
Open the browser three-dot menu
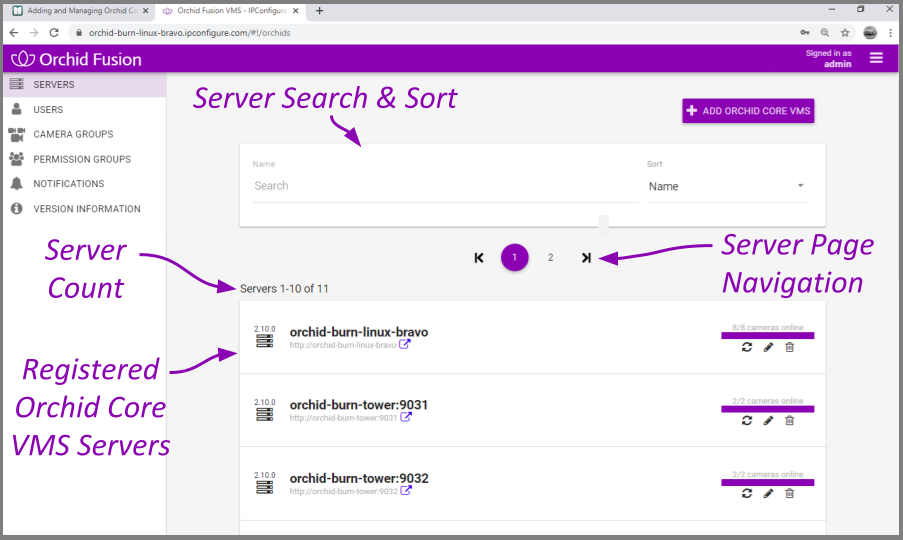click(890, 33)
